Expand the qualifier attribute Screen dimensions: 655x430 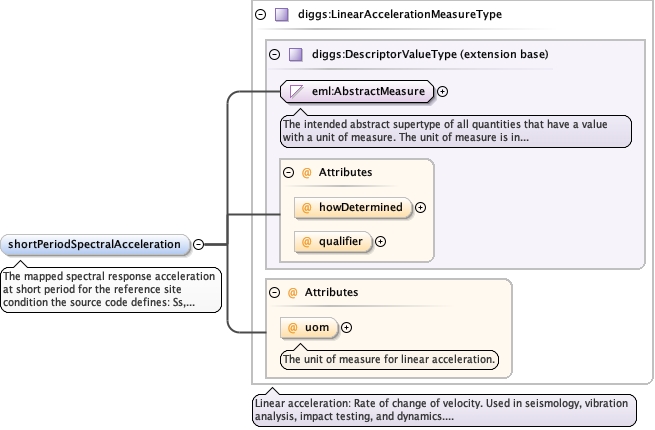tap(380, 242)
